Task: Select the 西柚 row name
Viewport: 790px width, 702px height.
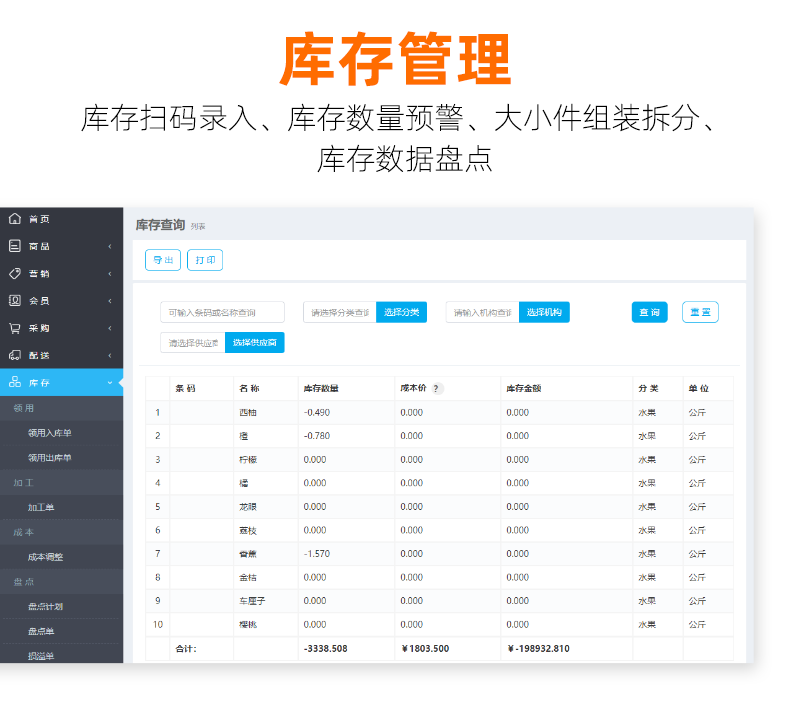Action: [x=248, y=413]
